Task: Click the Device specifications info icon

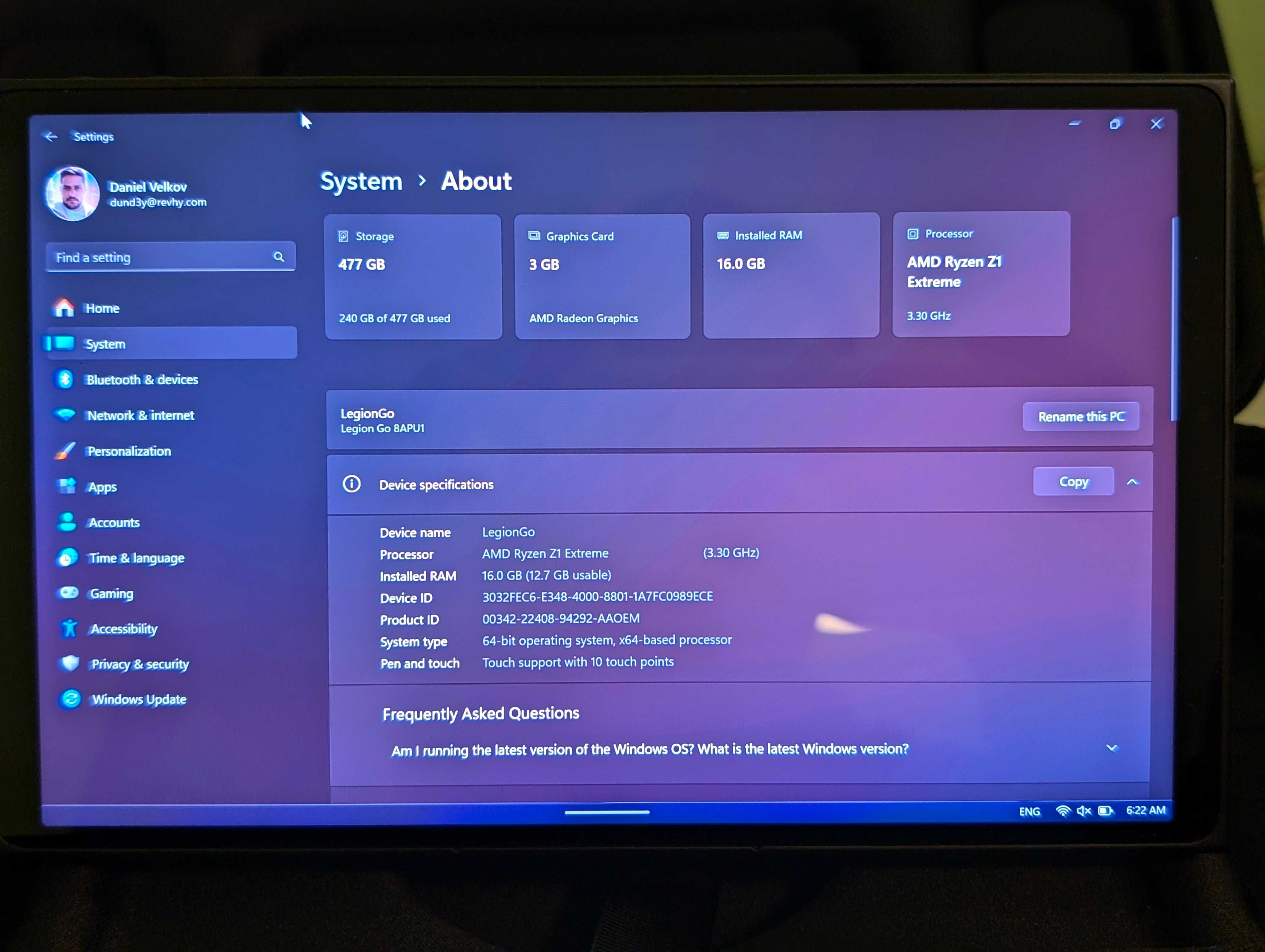Action: click(x=351, y=484)
